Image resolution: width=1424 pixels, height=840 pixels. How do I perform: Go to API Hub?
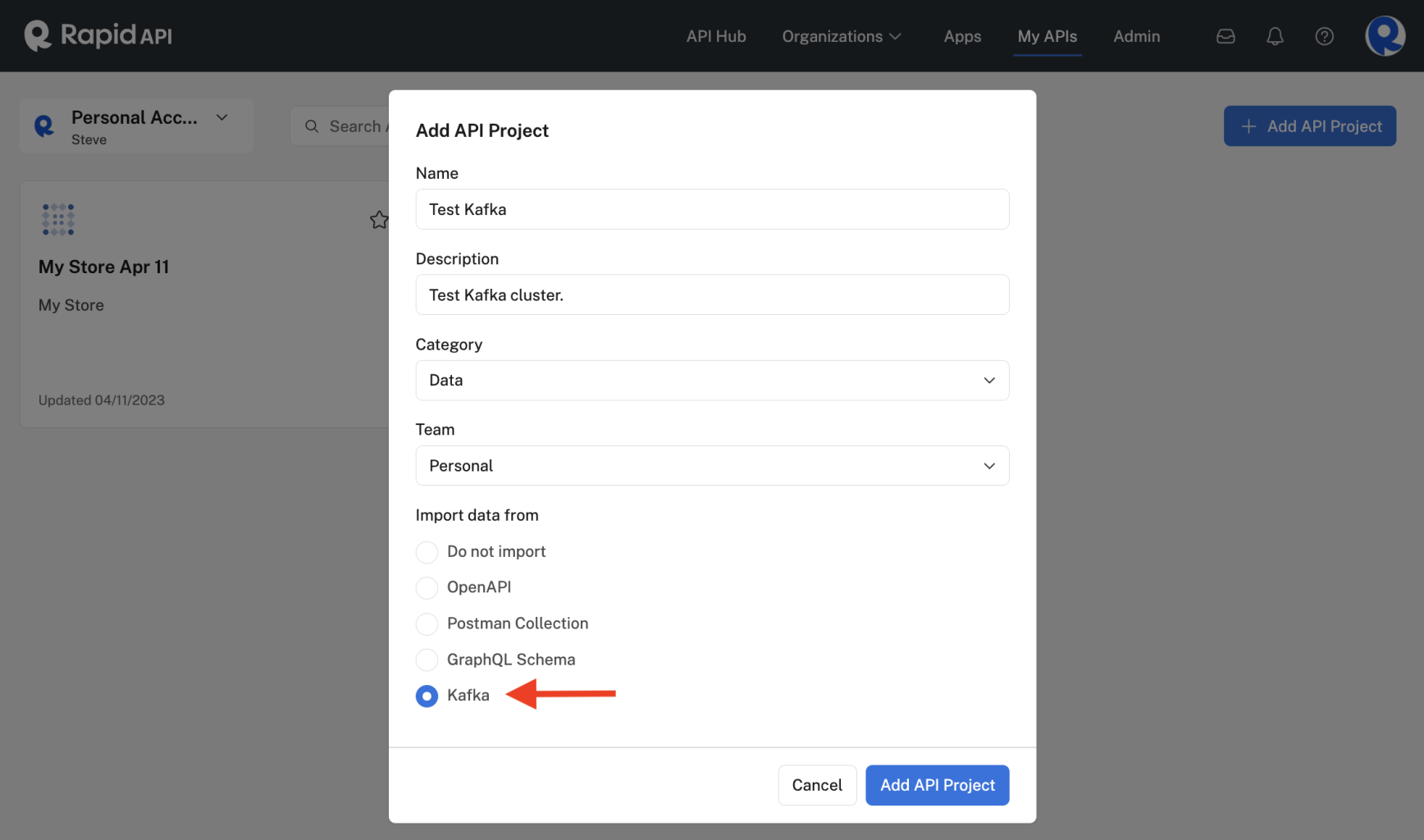tap(716, 36)
